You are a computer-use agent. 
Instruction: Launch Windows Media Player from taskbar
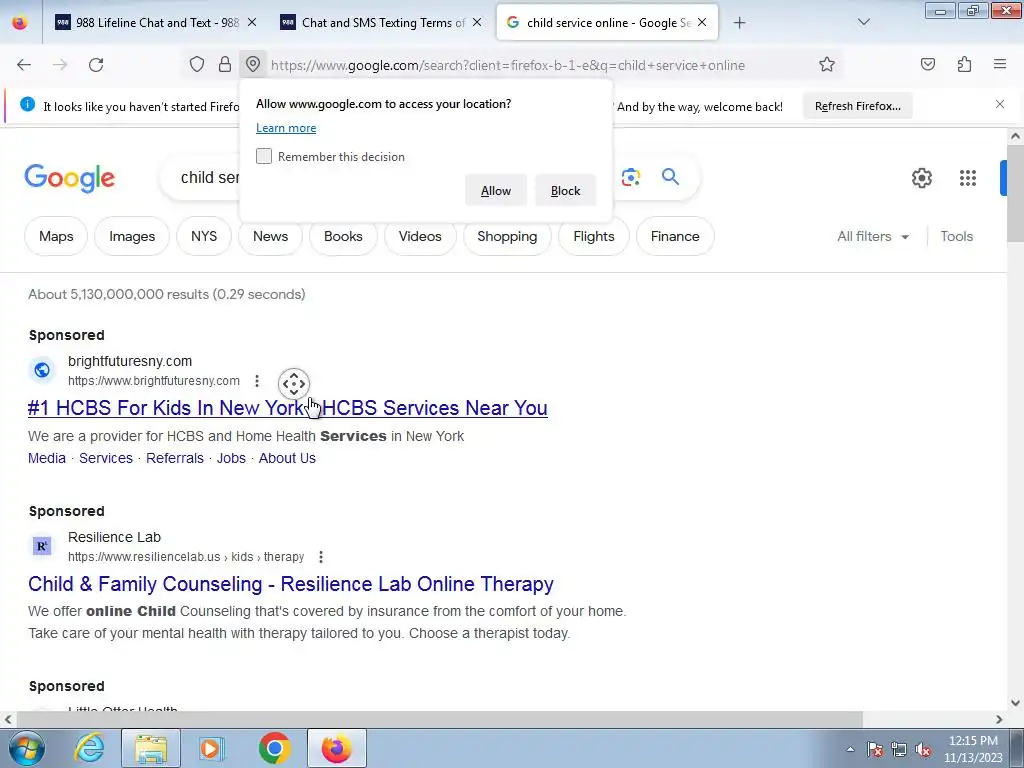click(x=212, y=748)
